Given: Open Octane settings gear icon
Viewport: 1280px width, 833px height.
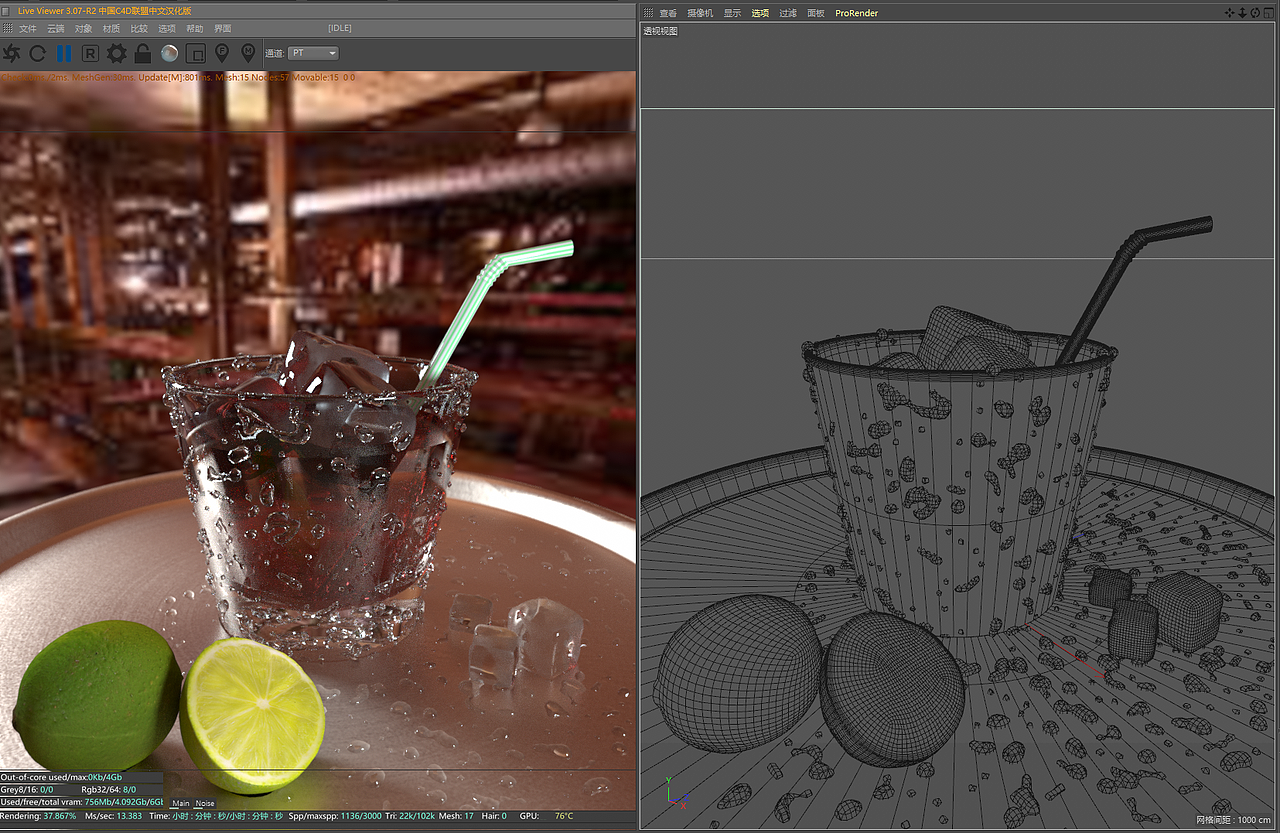Looking at the screenshot, I should click(x=117, y=53).
